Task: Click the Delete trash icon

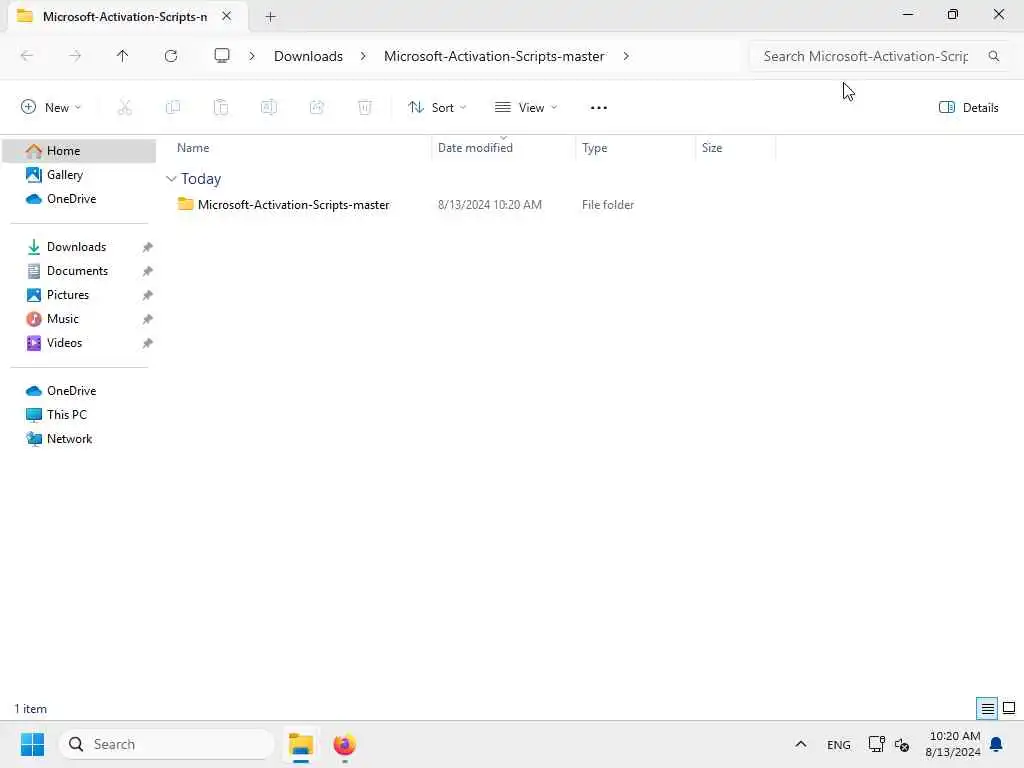Action: (365, 107)
